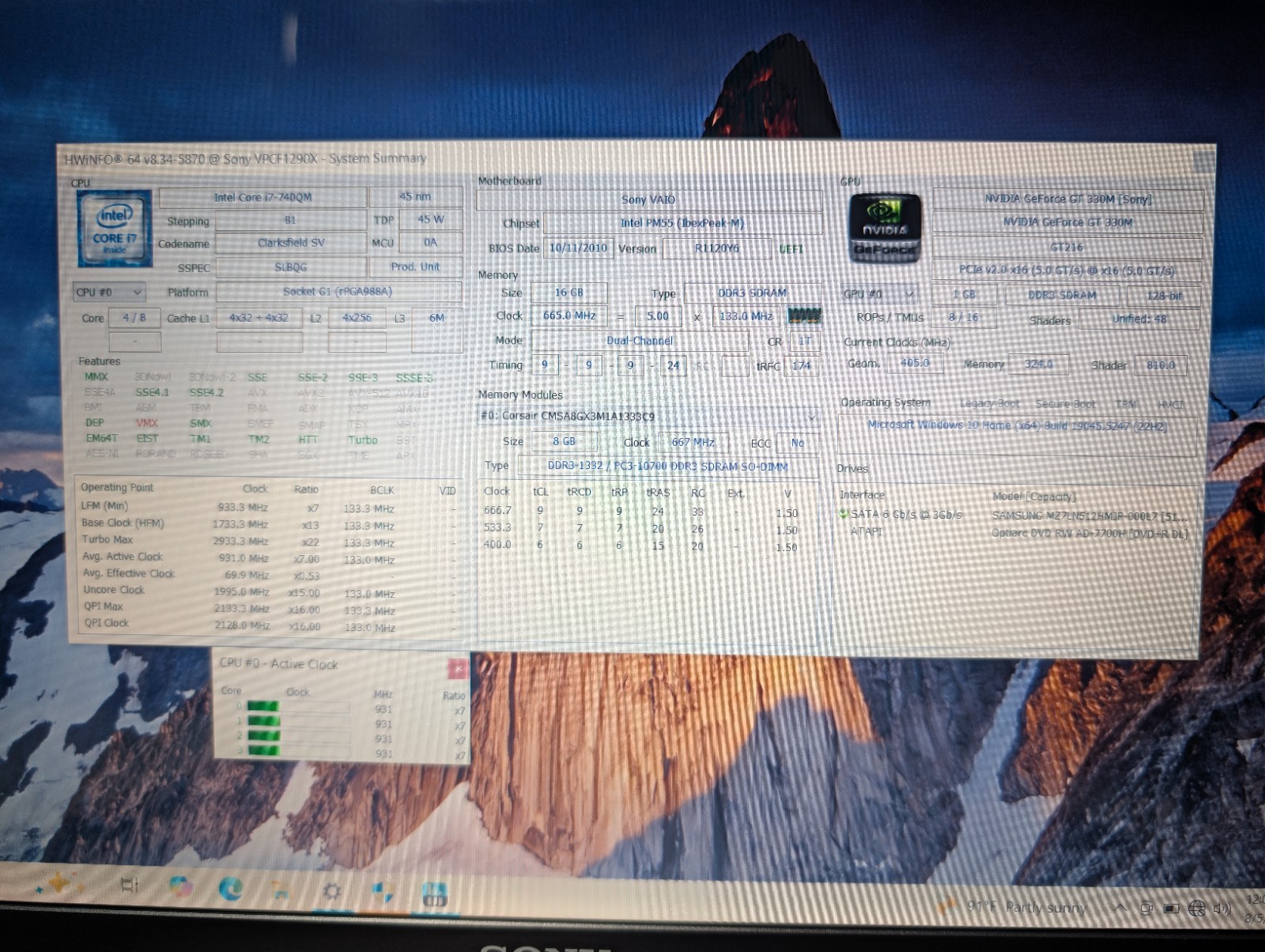Click the R1120Y6 BIOS version field
Screen dimensions: 1265x952
pyautogui.click(x=716, y=249)
